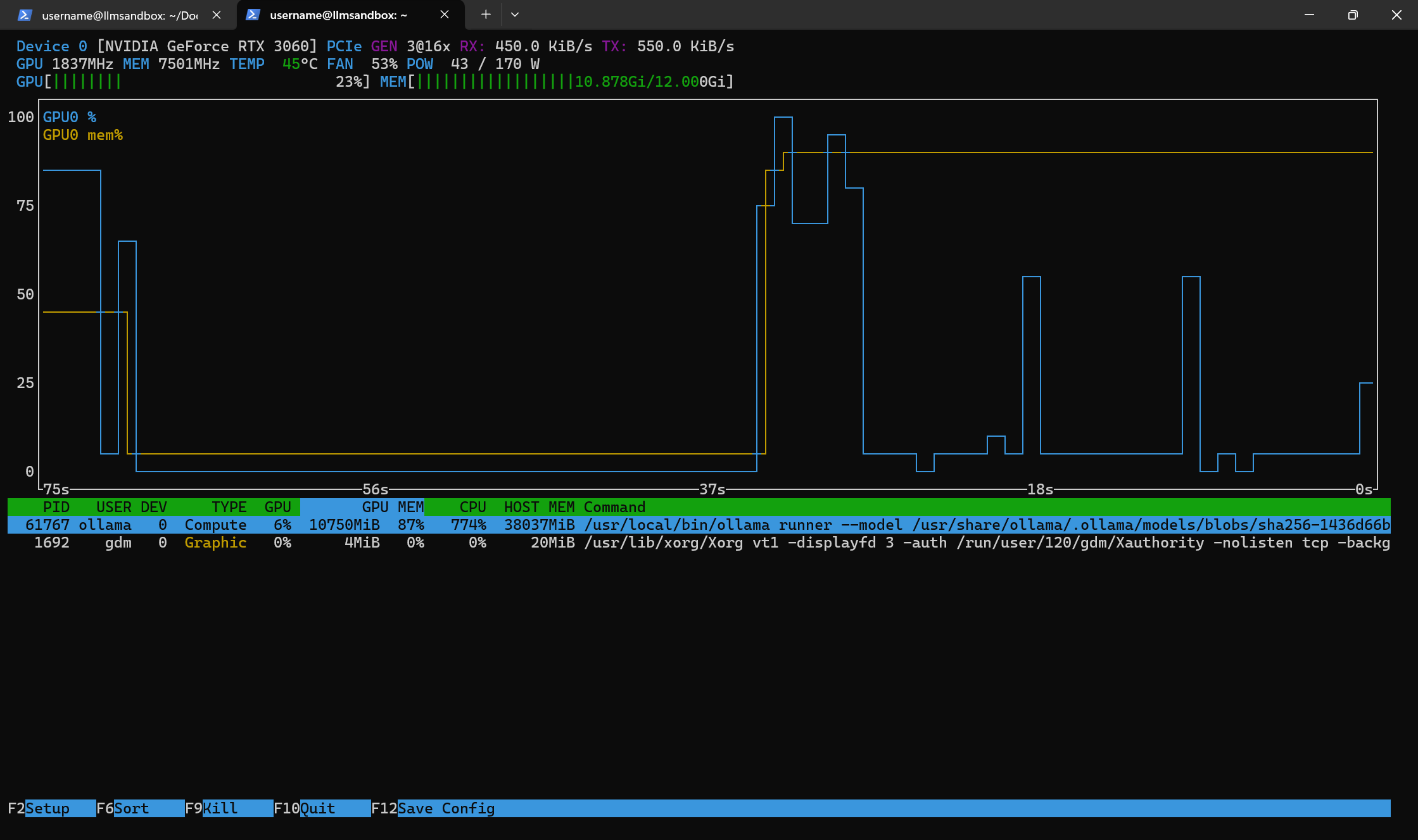Click PowerShell icon on second tab
1418x840 pixels.
253,15
